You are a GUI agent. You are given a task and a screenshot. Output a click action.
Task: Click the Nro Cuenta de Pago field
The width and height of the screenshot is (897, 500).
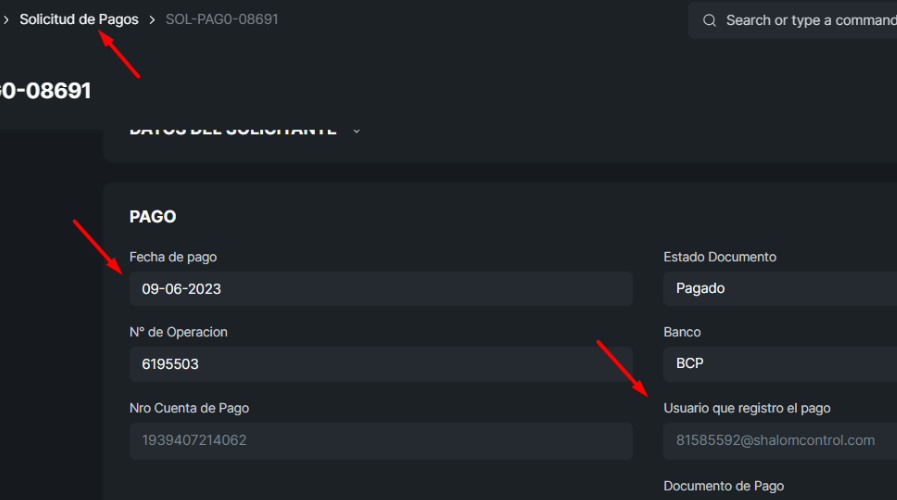pos(381,441)
